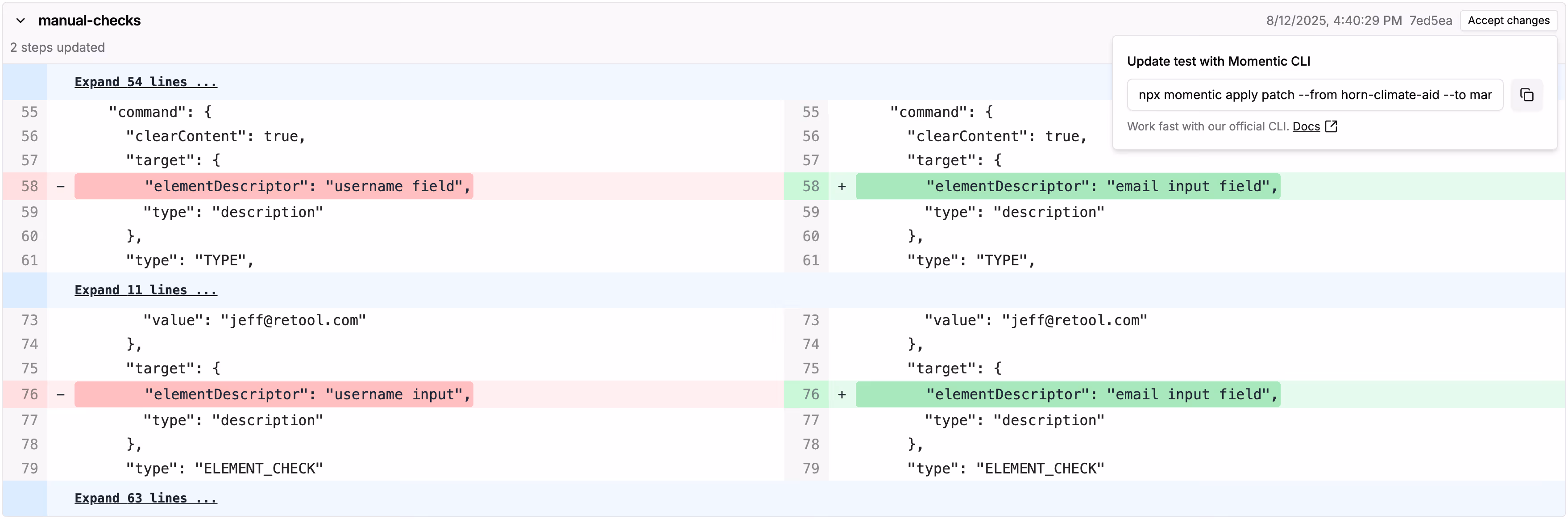Select removed "username input" line

274,395
